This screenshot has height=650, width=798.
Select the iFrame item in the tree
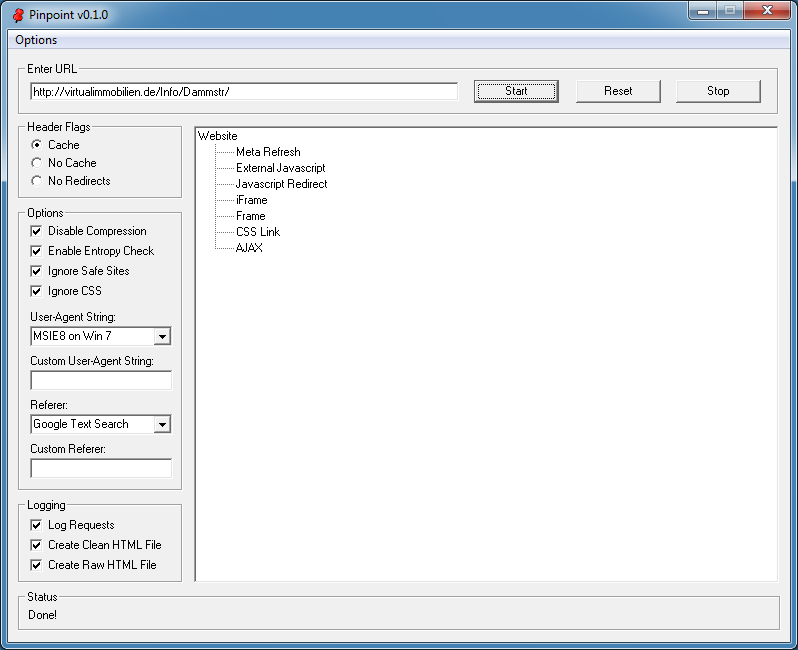click(x=251, y=200)
